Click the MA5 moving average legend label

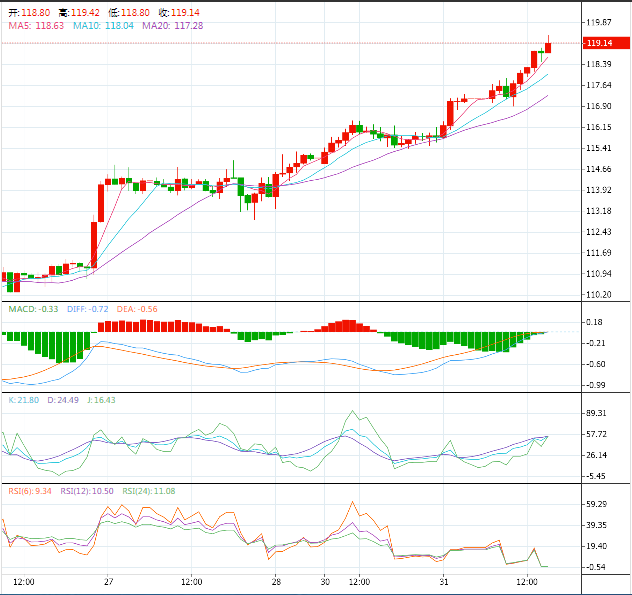point(36,25)
